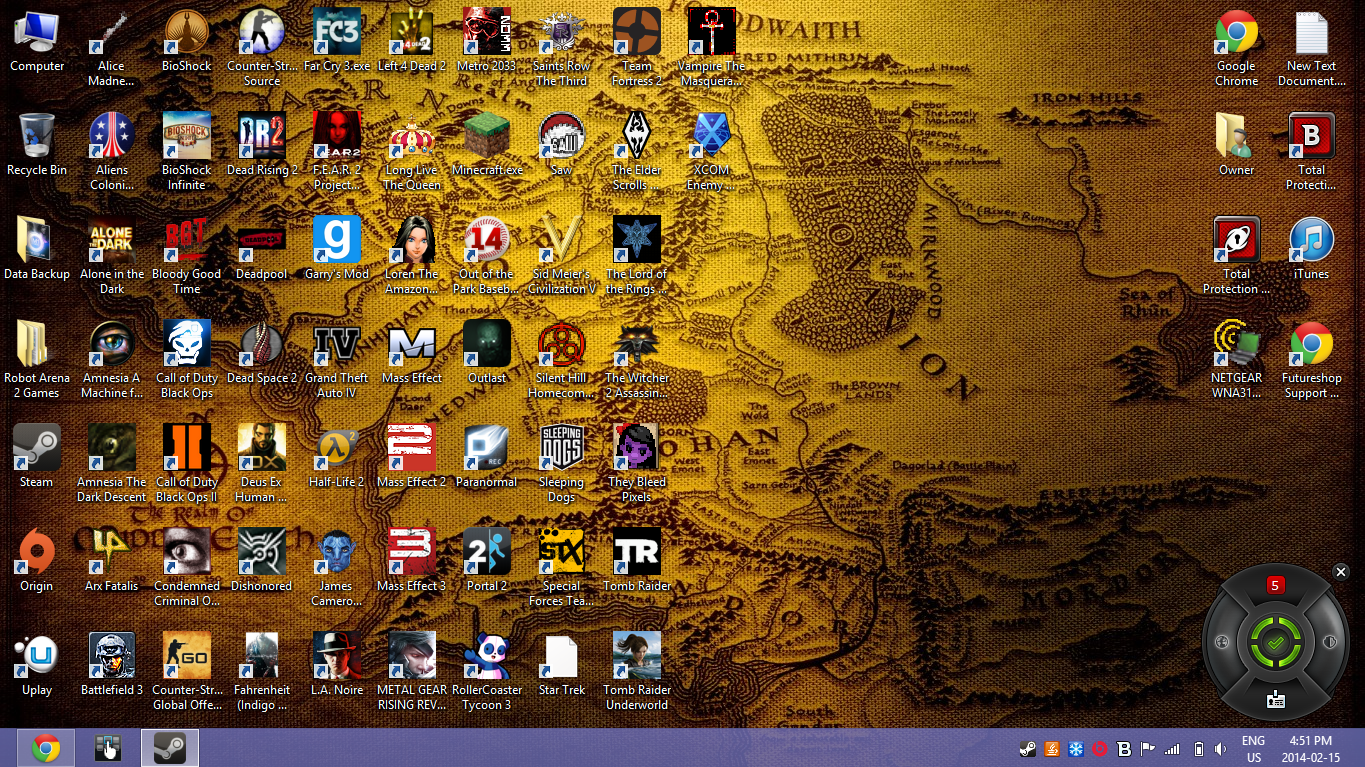
Task: Open the XCOM Enemy shortcut
Action: [x=712, y=151]
